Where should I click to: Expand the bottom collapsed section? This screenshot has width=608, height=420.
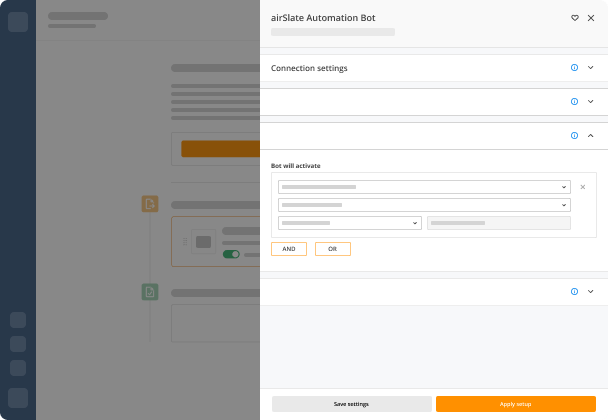[x=590, y=292]
